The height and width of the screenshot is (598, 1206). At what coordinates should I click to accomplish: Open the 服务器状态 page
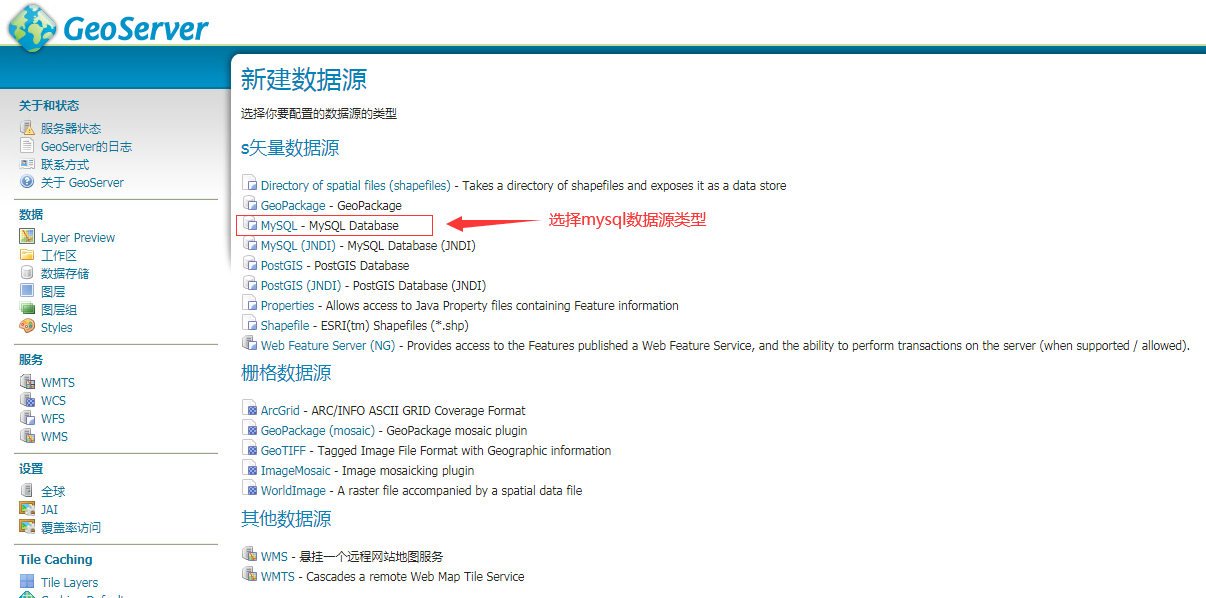pos(71,128)
